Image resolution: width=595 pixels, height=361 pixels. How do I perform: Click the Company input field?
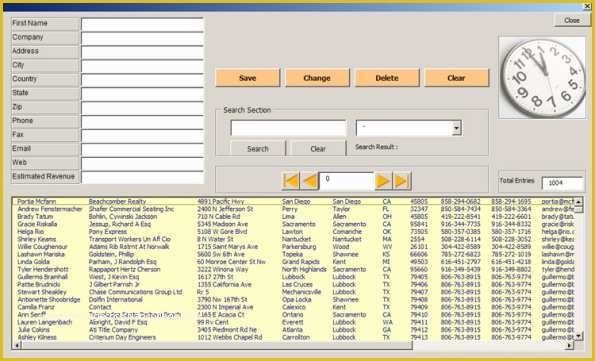142,38
